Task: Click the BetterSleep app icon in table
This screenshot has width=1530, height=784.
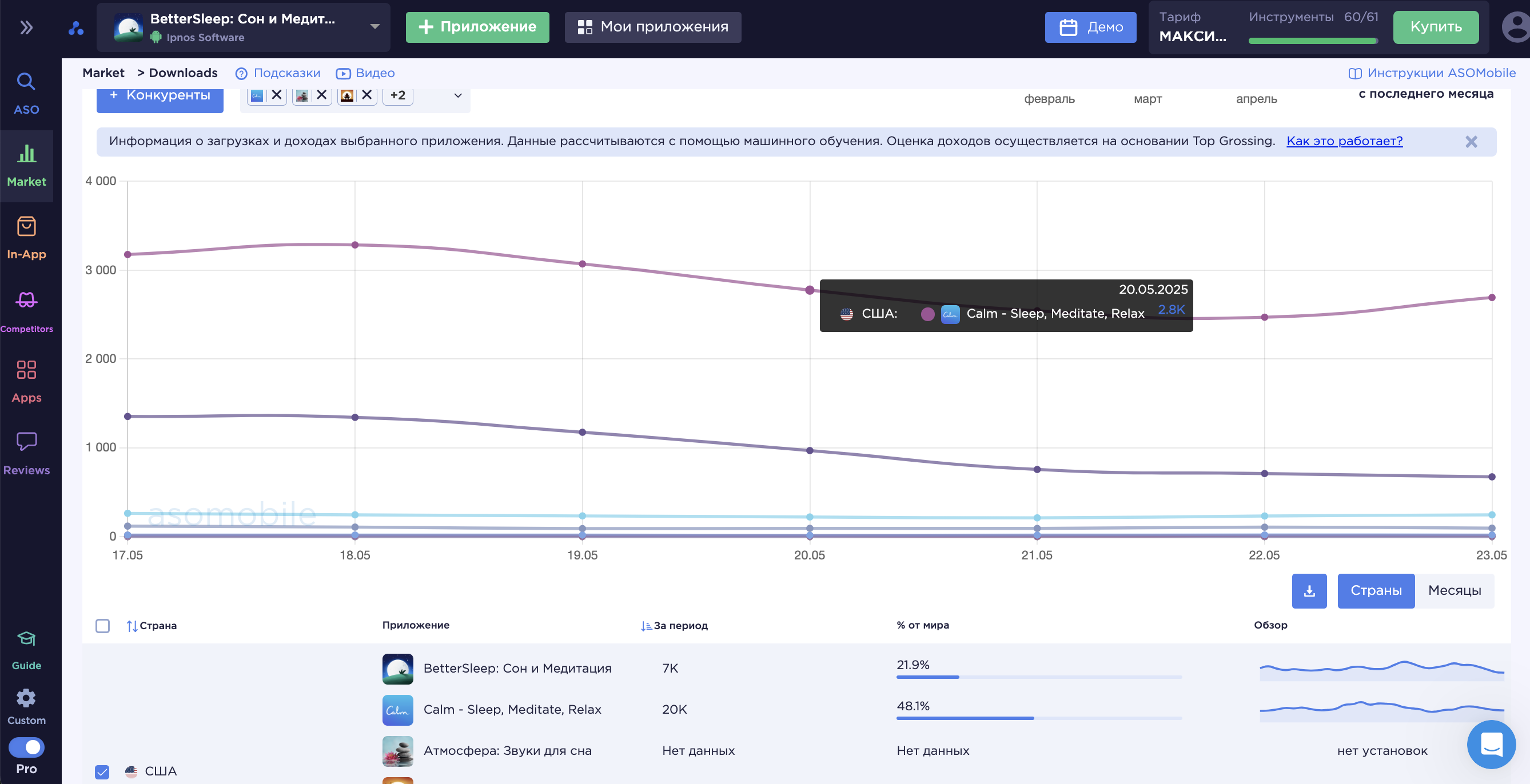Action: tap(397, 669)
